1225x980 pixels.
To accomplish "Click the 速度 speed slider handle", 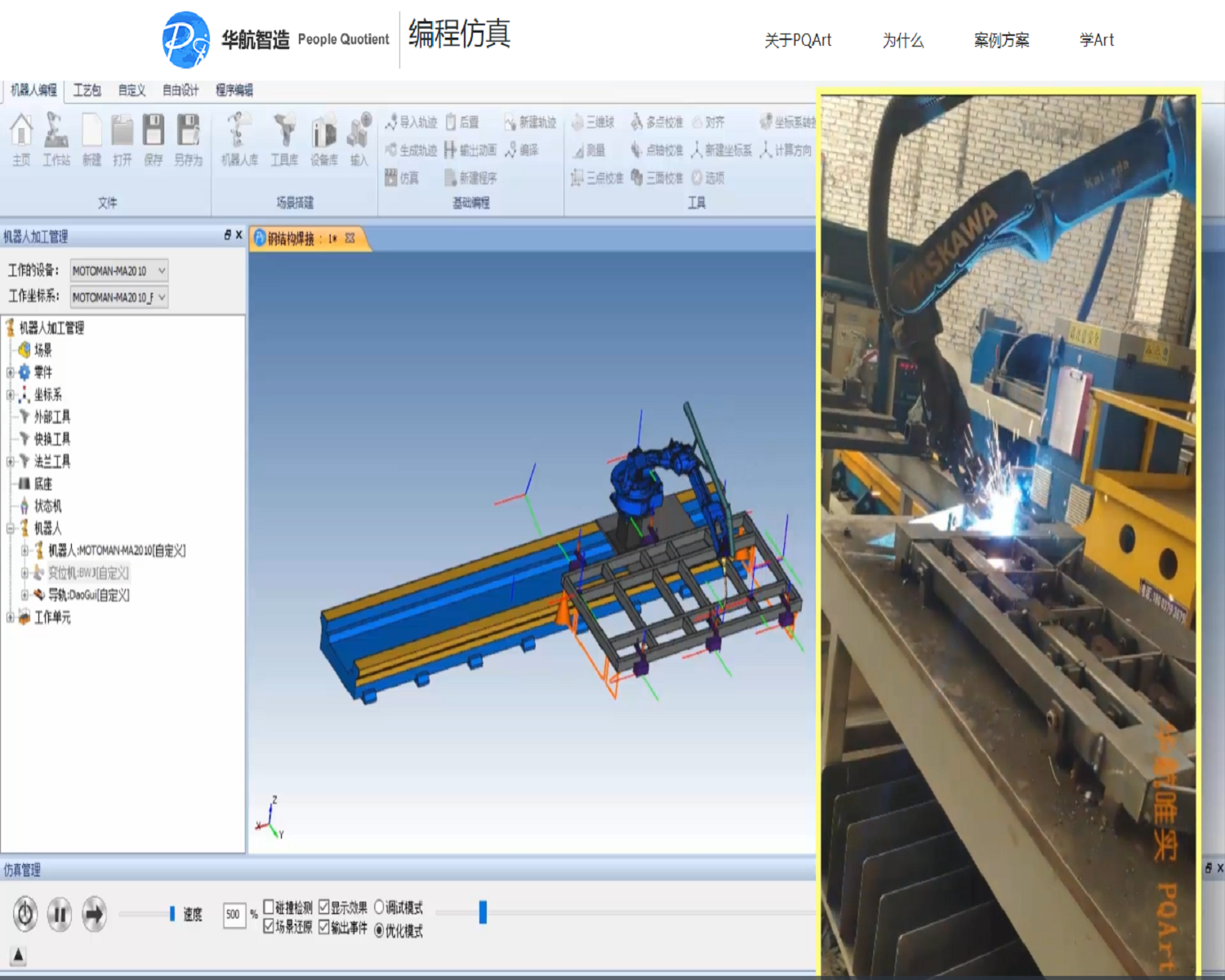I will (x=172, y=913).
